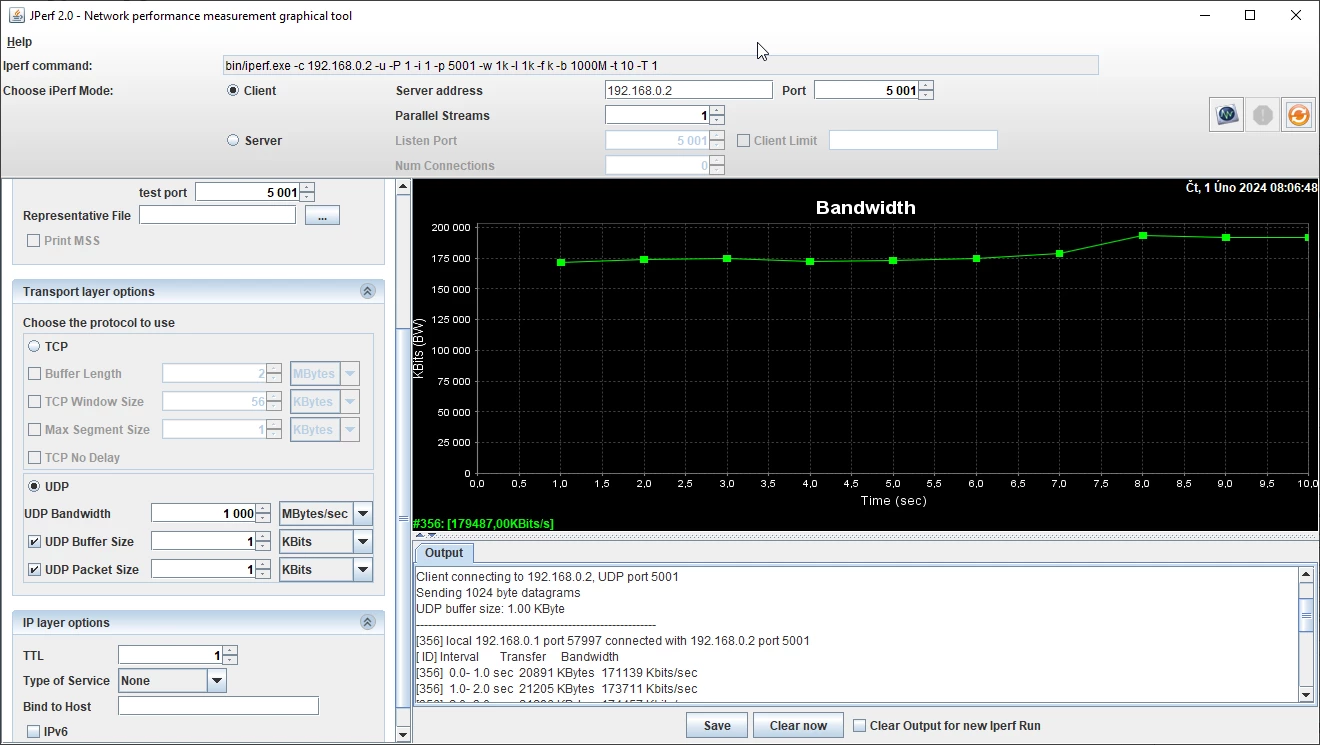Increase Parallel Streams stepper value
The height and width of the screenshot is (745, 1320).
pos(717,111)
